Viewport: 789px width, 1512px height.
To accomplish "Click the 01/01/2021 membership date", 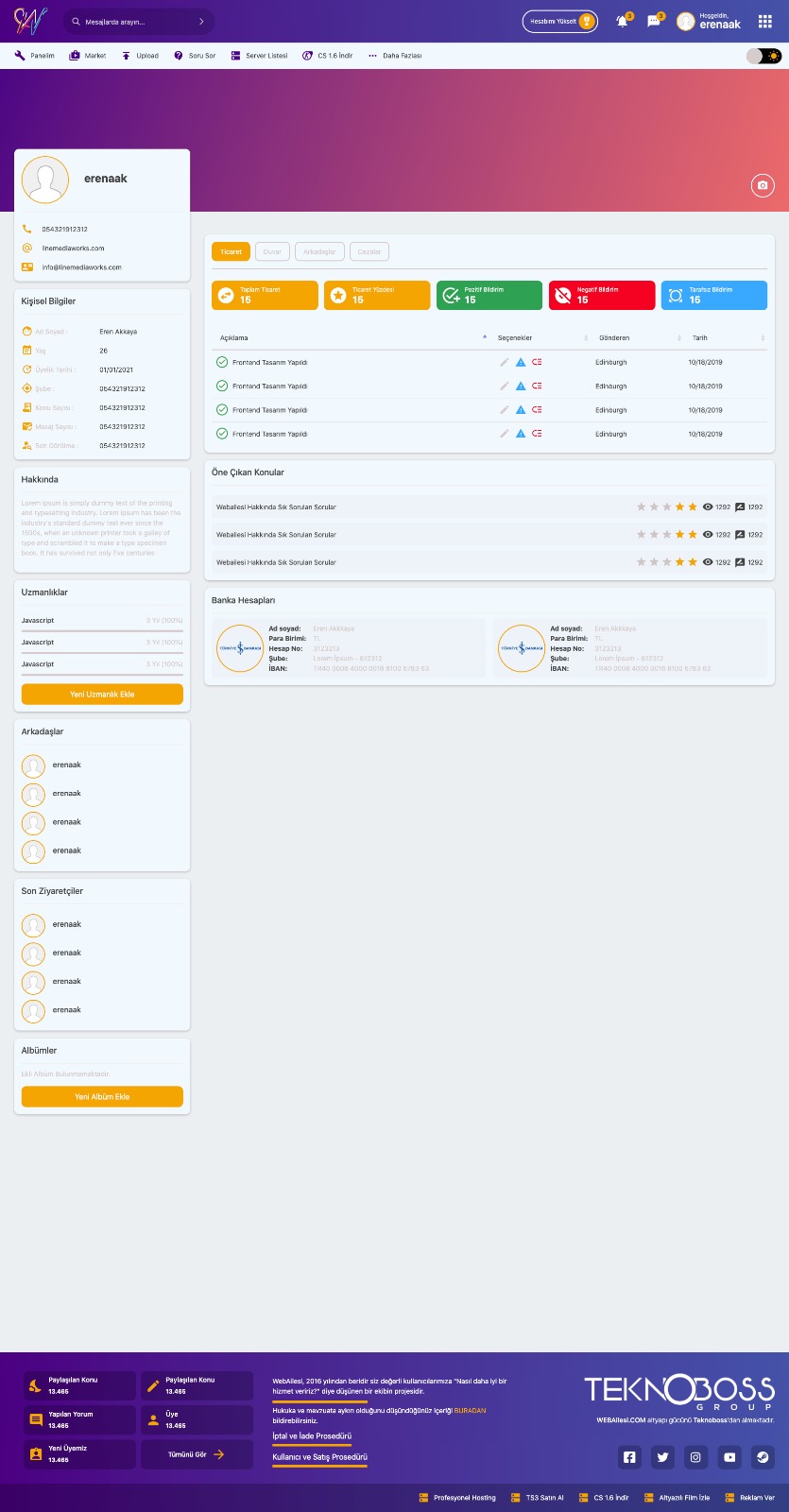I will [x=116, y=369].
